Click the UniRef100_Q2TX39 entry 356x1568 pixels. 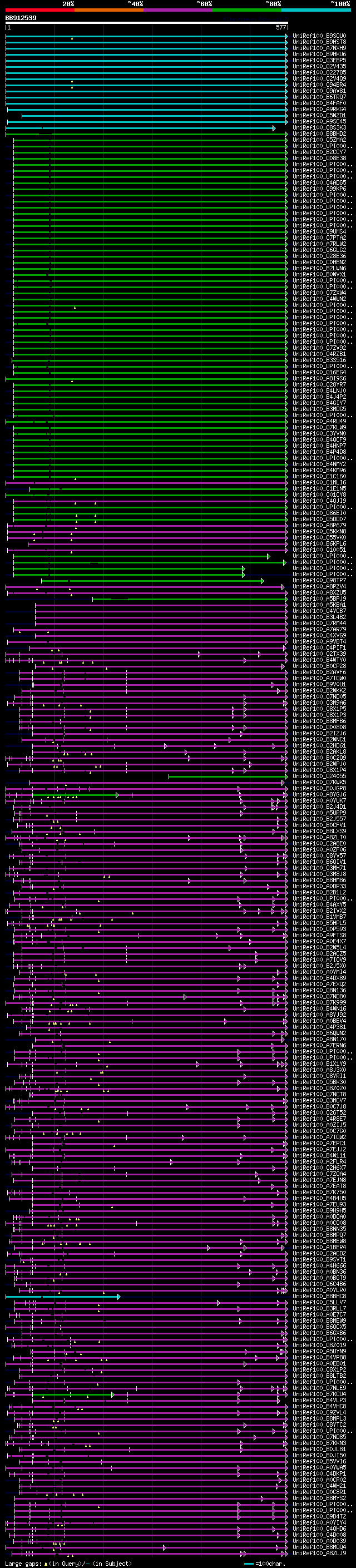(x=319, y=654)
